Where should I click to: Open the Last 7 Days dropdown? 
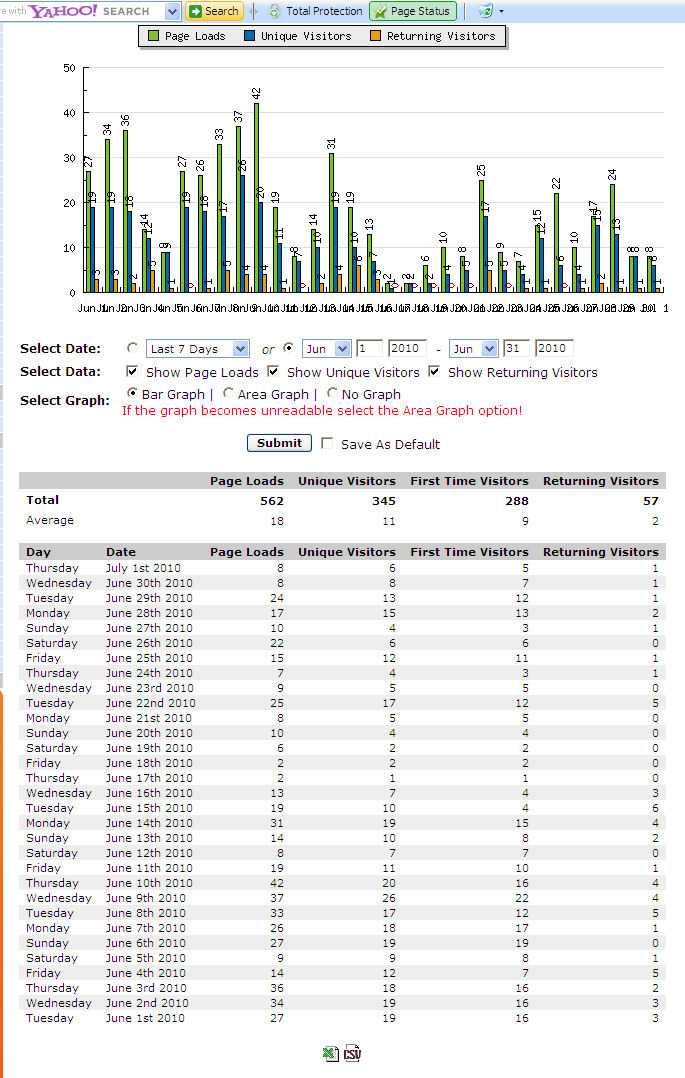[x=197, y=349]
